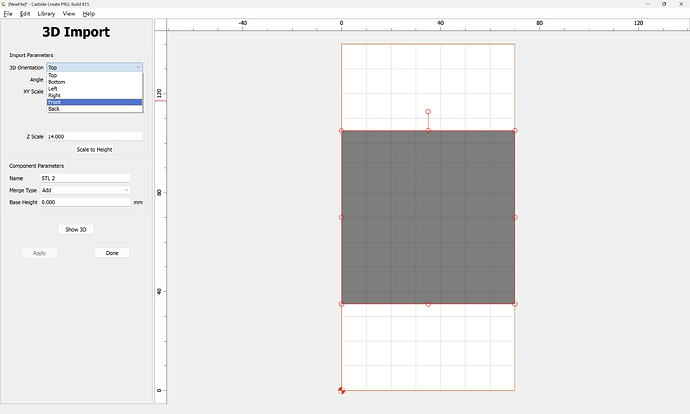Open the Help menu
Viewport: 690px width, 414px height.
[88, 14]
